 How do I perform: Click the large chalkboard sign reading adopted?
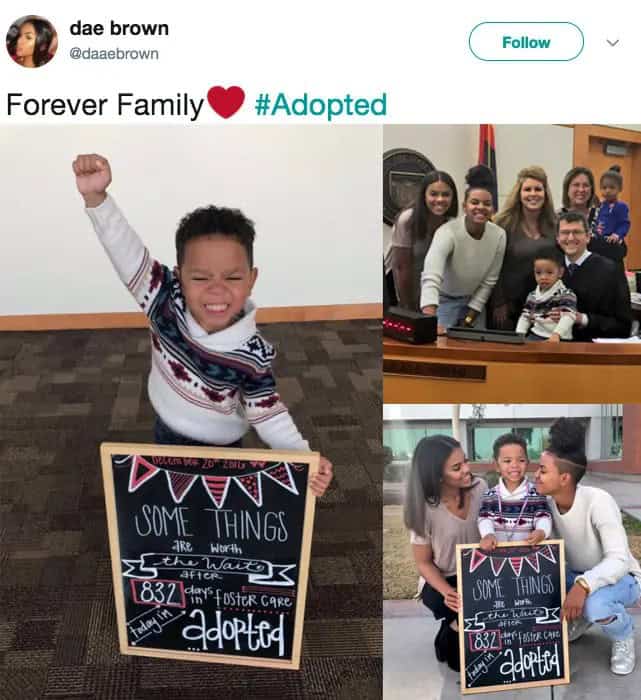[x=210, y=555]
